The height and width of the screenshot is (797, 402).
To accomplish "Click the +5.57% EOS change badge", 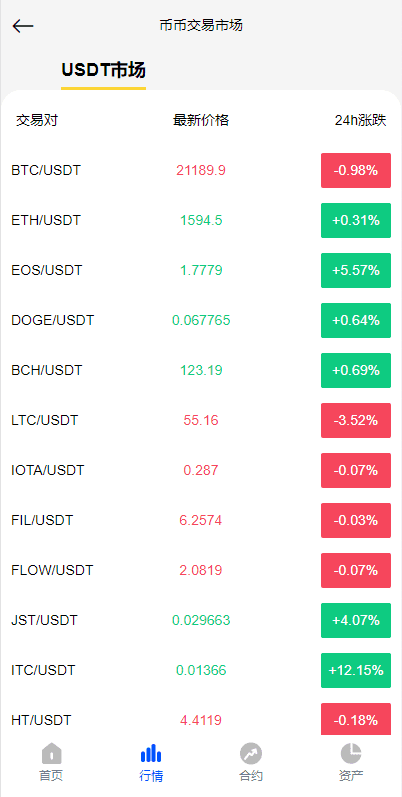I will [x=356, y=270].
